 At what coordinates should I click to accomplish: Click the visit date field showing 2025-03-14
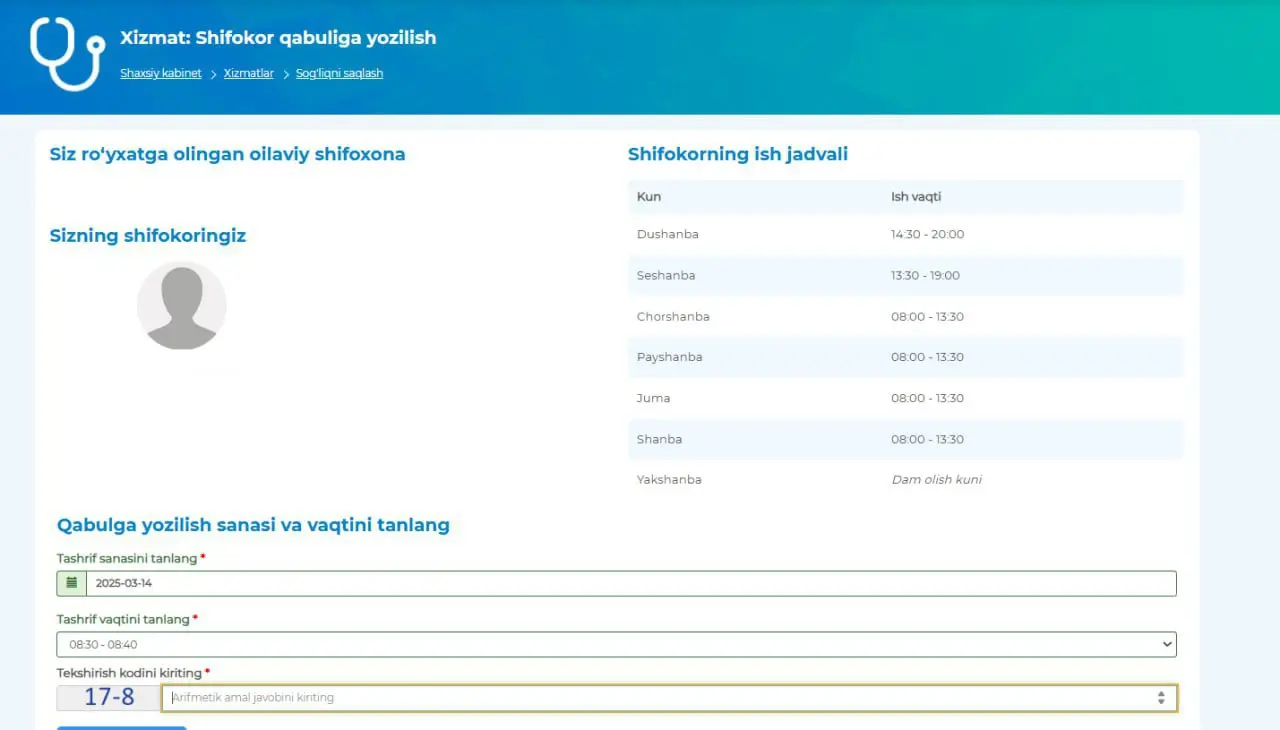pos(630,583)
